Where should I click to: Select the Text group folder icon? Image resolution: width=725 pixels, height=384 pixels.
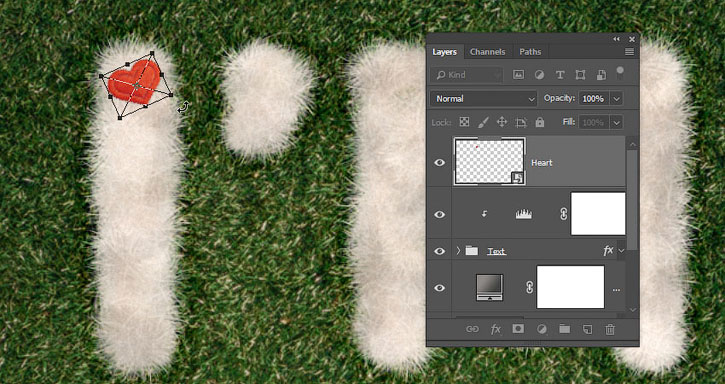[472, 251]
